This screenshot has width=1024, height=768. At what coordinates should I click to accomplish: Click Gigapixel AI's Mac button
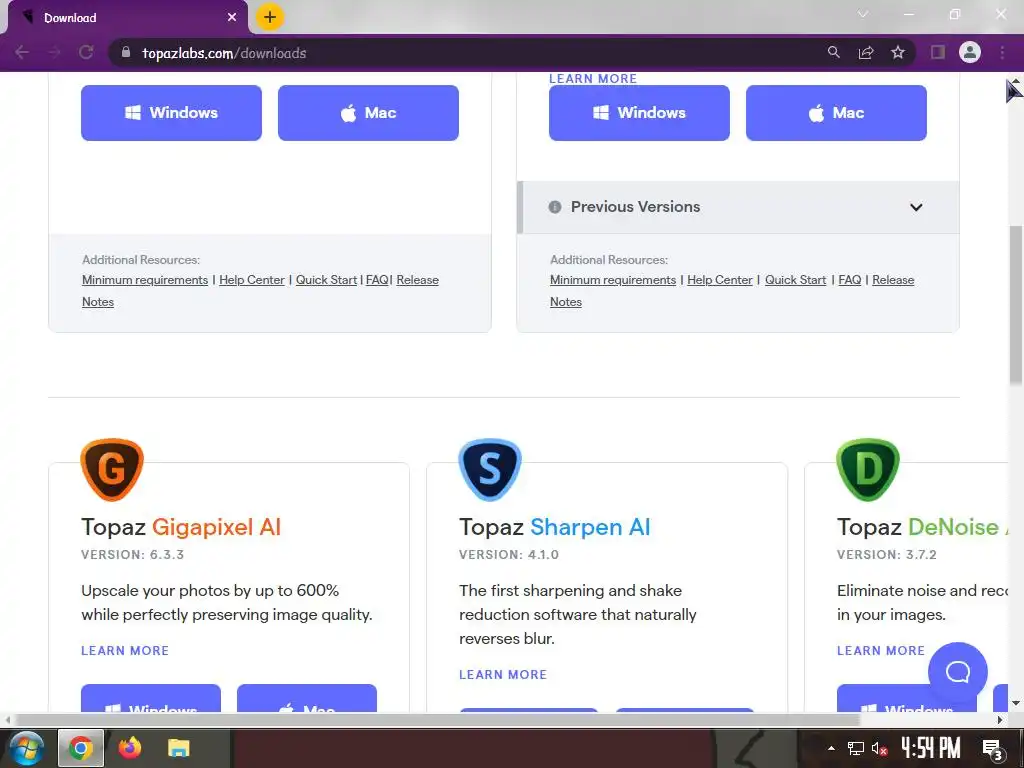click(x=307, y=698)
